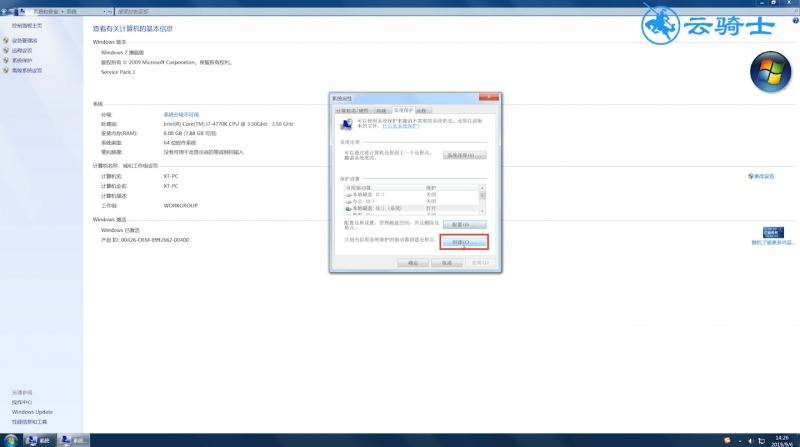Click the 系统和安全 breadcrumb in address bar
Viewport: 800px width, 447px height.
point(45,11)
